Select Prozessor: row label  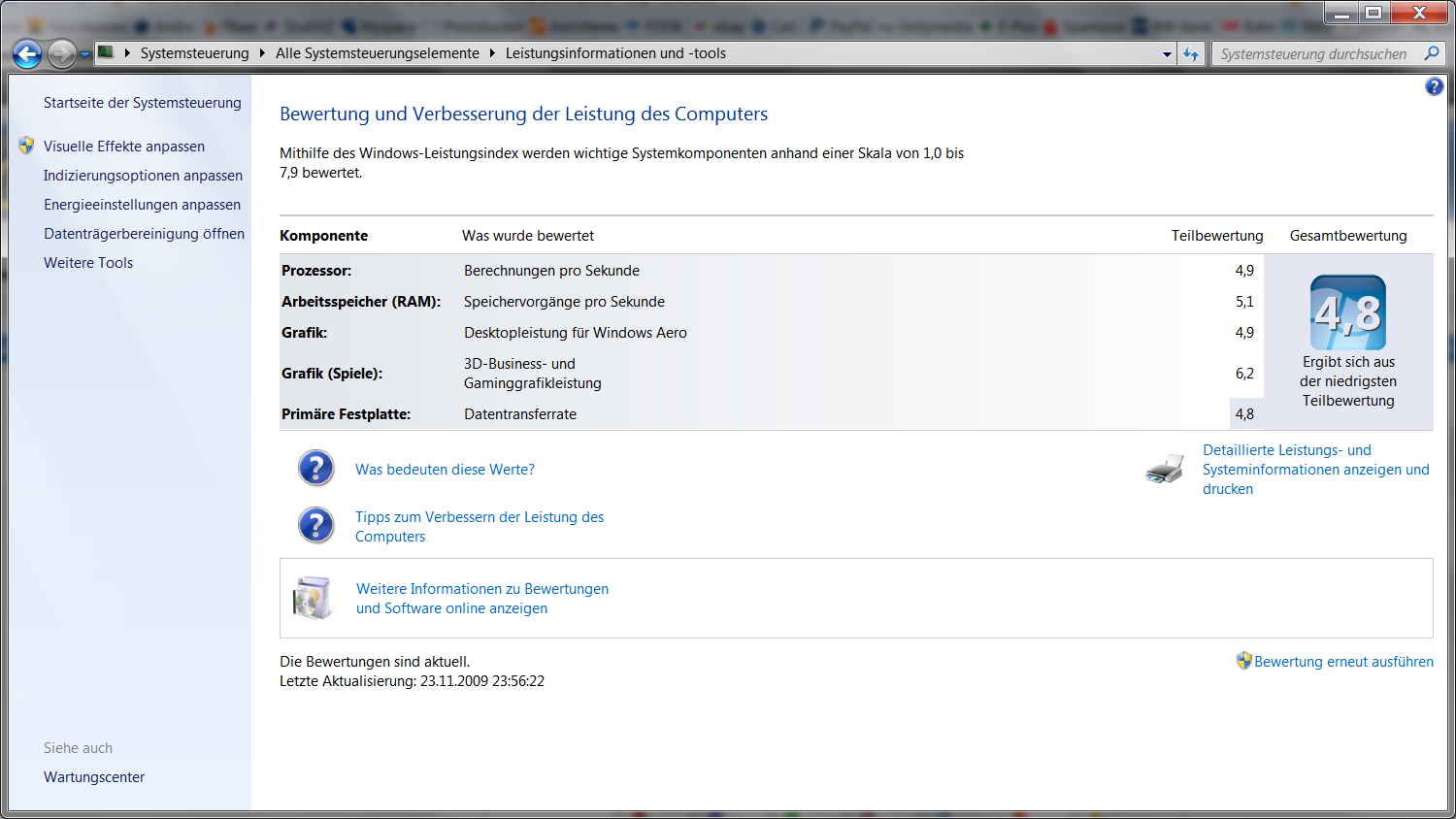pyautogui.click(x=316, y=271)
